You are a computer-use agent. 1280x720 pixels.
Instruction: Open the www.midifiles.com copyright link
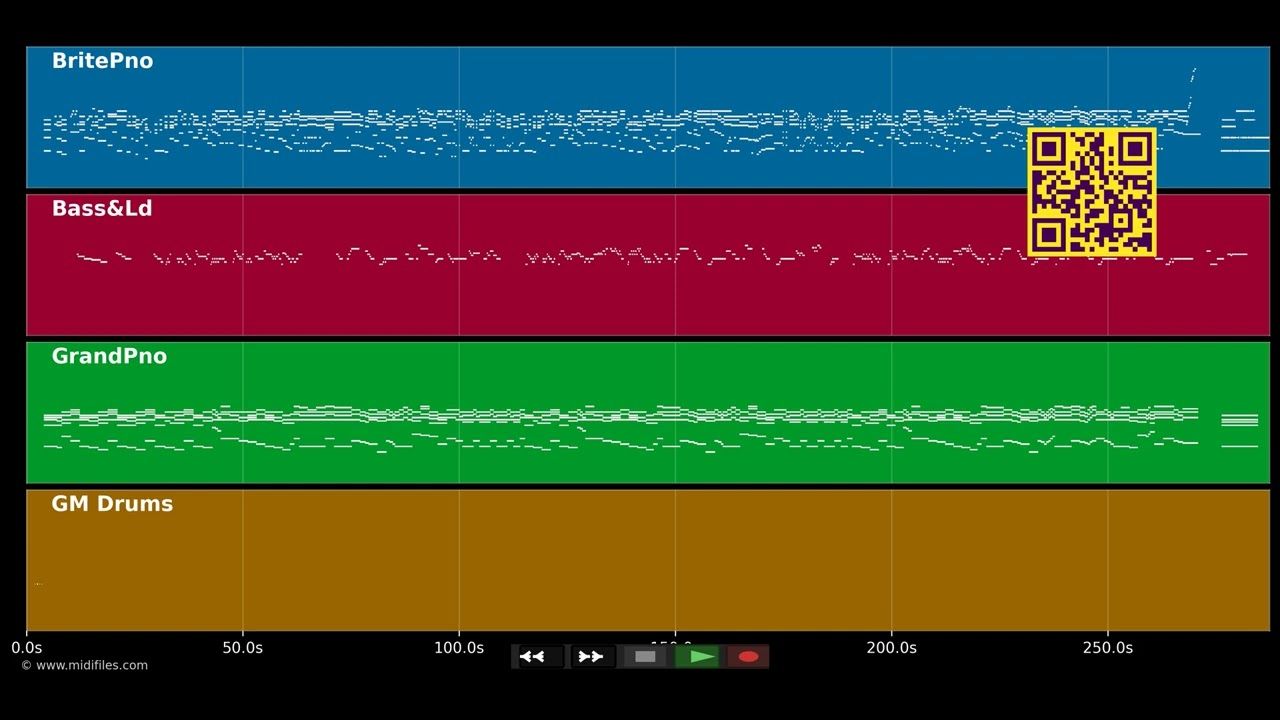[84, 665]
